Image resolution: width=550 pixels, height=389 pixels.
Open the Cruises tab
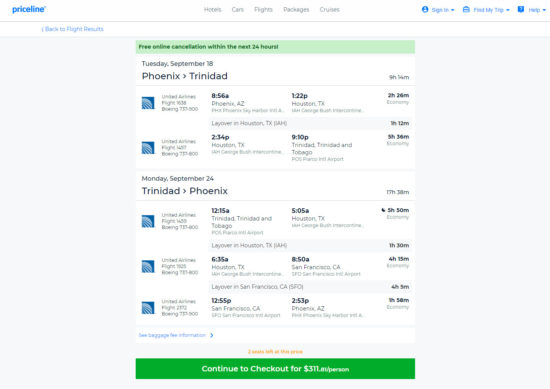coord(329,9)
